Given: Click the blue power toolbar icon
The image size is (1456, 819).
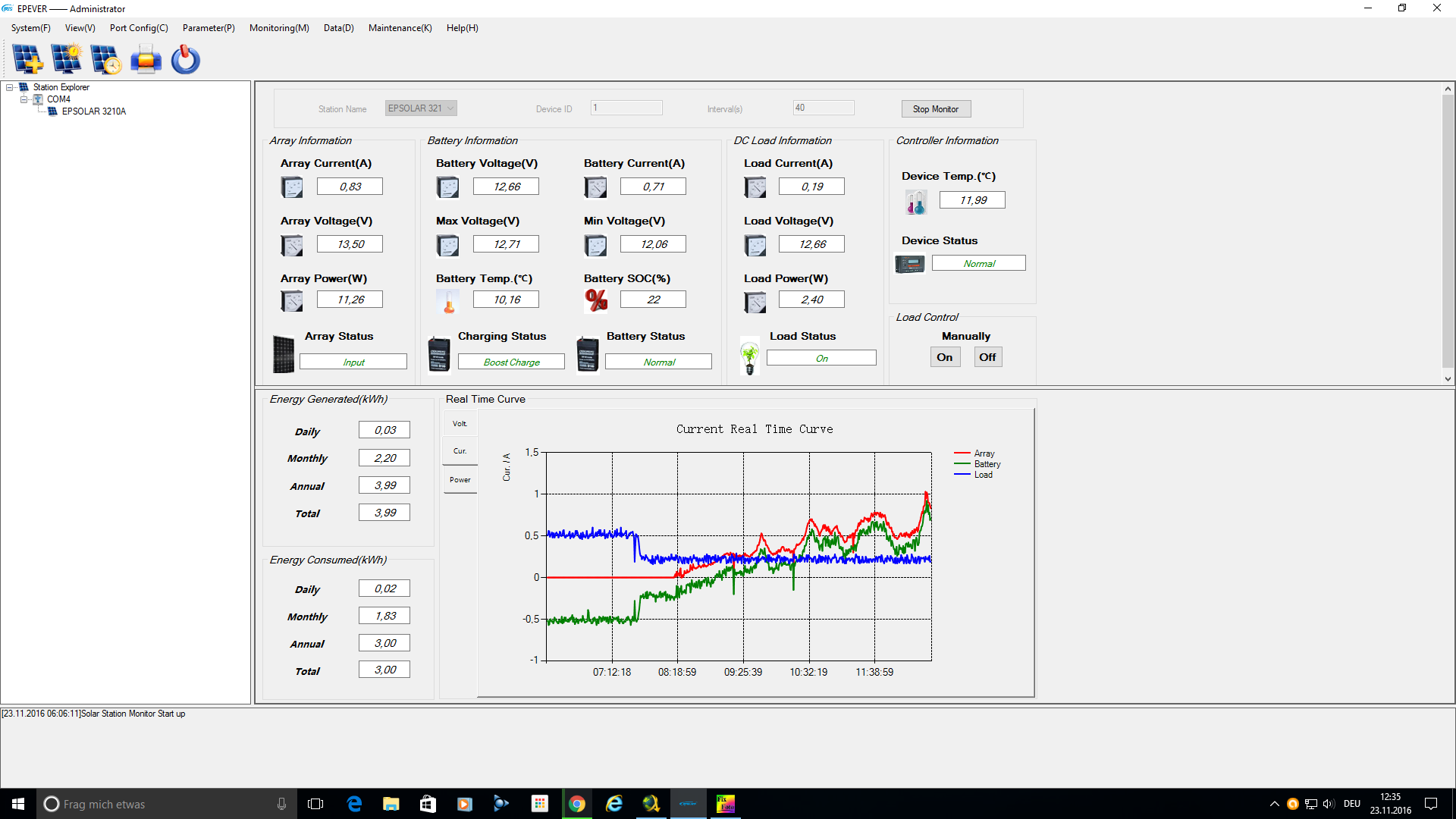Looking at the screenshot, I should (185, 59).
